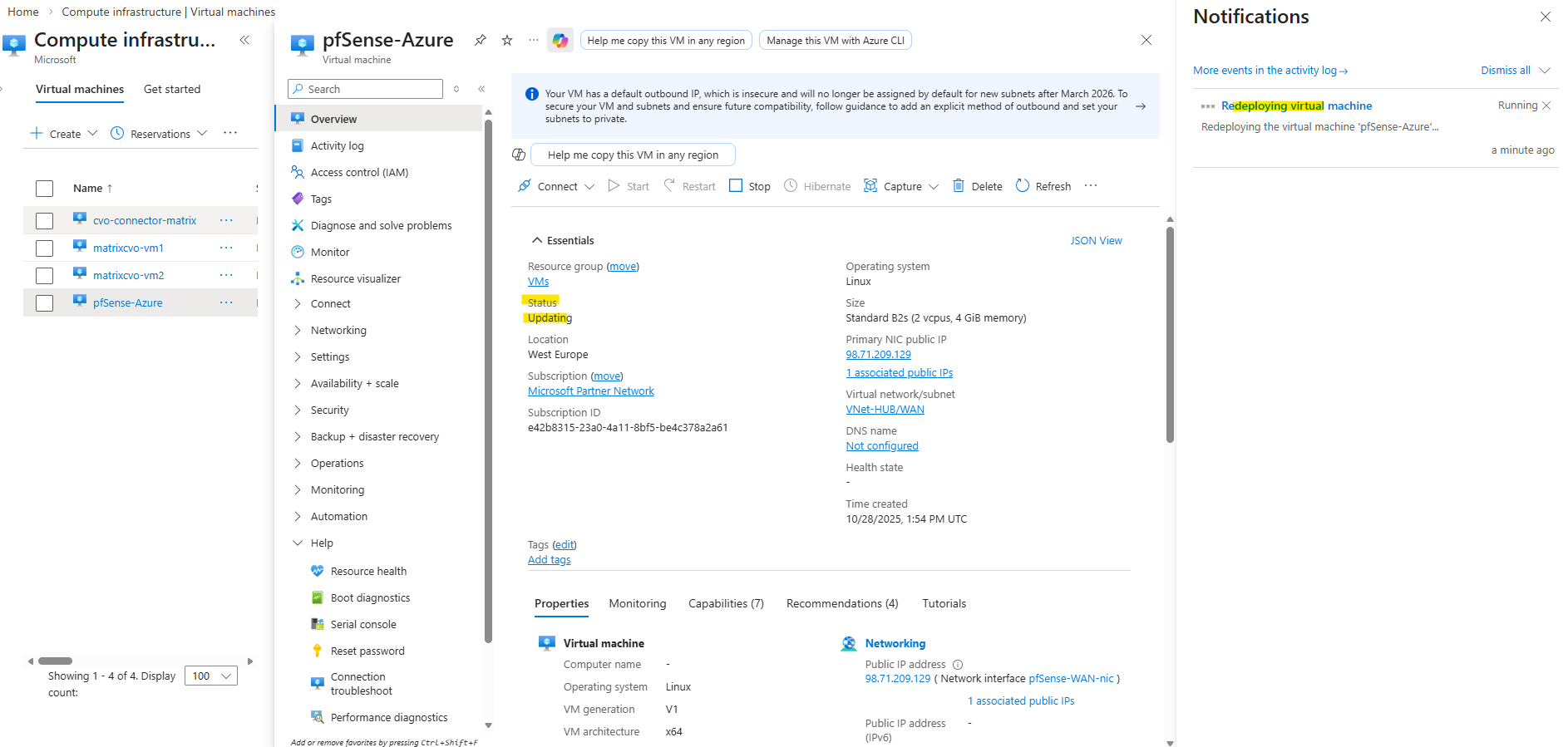Open Boot diagnostics in sidebar

[370, 597]
